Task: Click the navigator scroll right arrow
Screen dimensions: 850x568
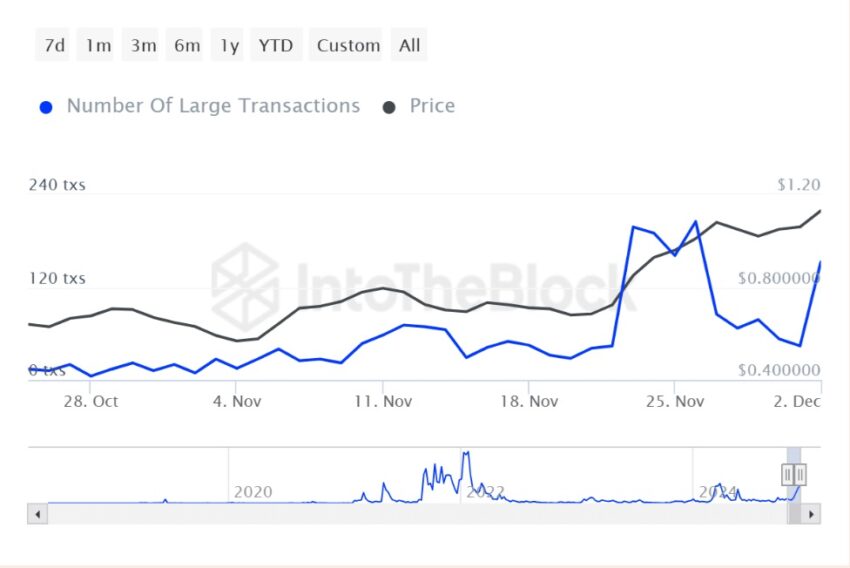Action: (811, 514)
